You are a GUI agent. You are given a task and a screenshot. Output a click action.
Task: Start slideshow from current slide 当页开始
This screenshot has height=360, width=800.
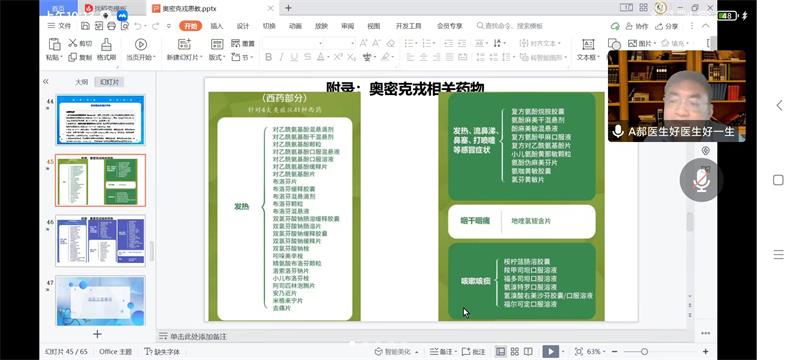coord(141,49)
